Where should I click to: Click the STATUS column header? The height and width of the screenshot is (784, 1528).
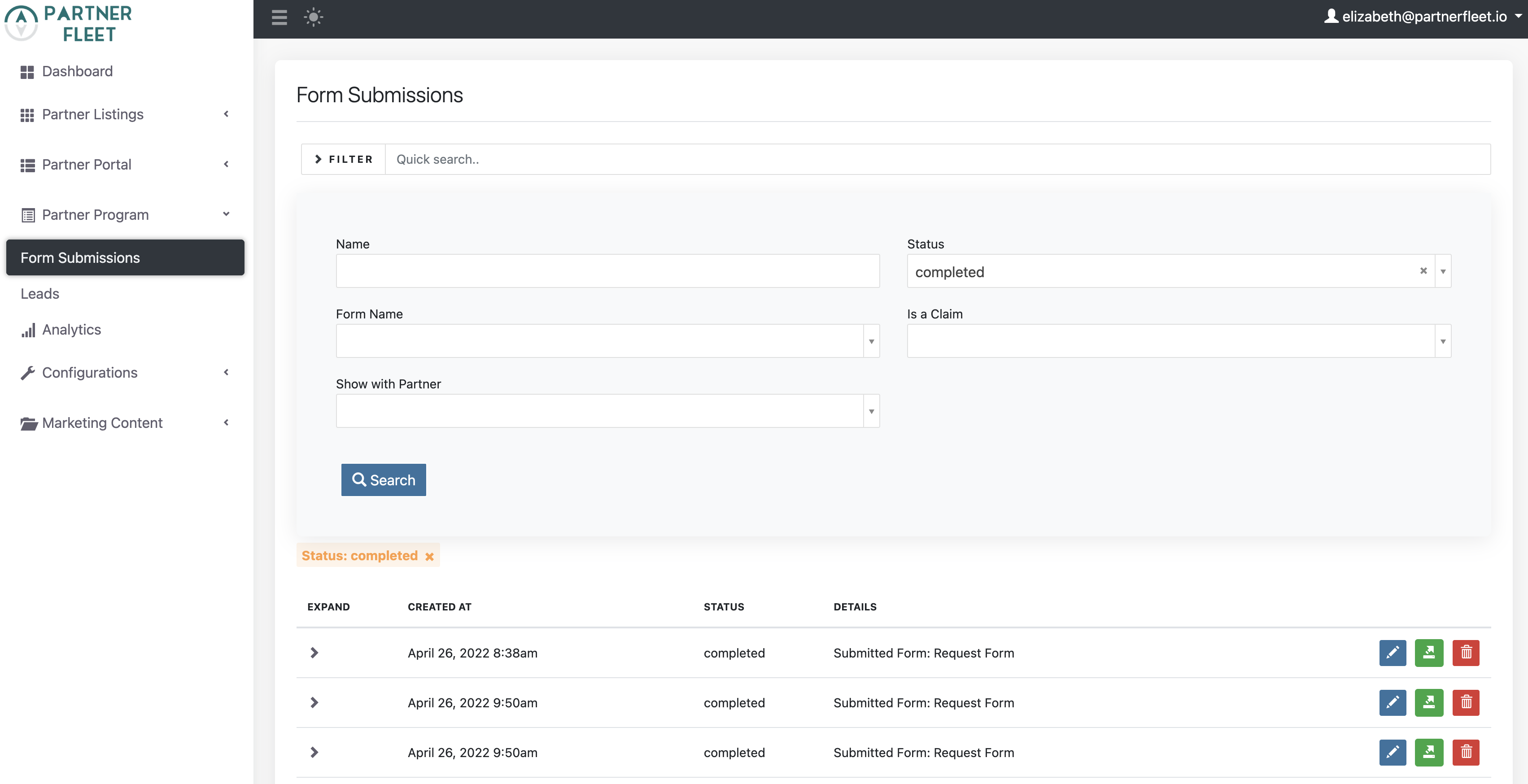click(724, 607)
